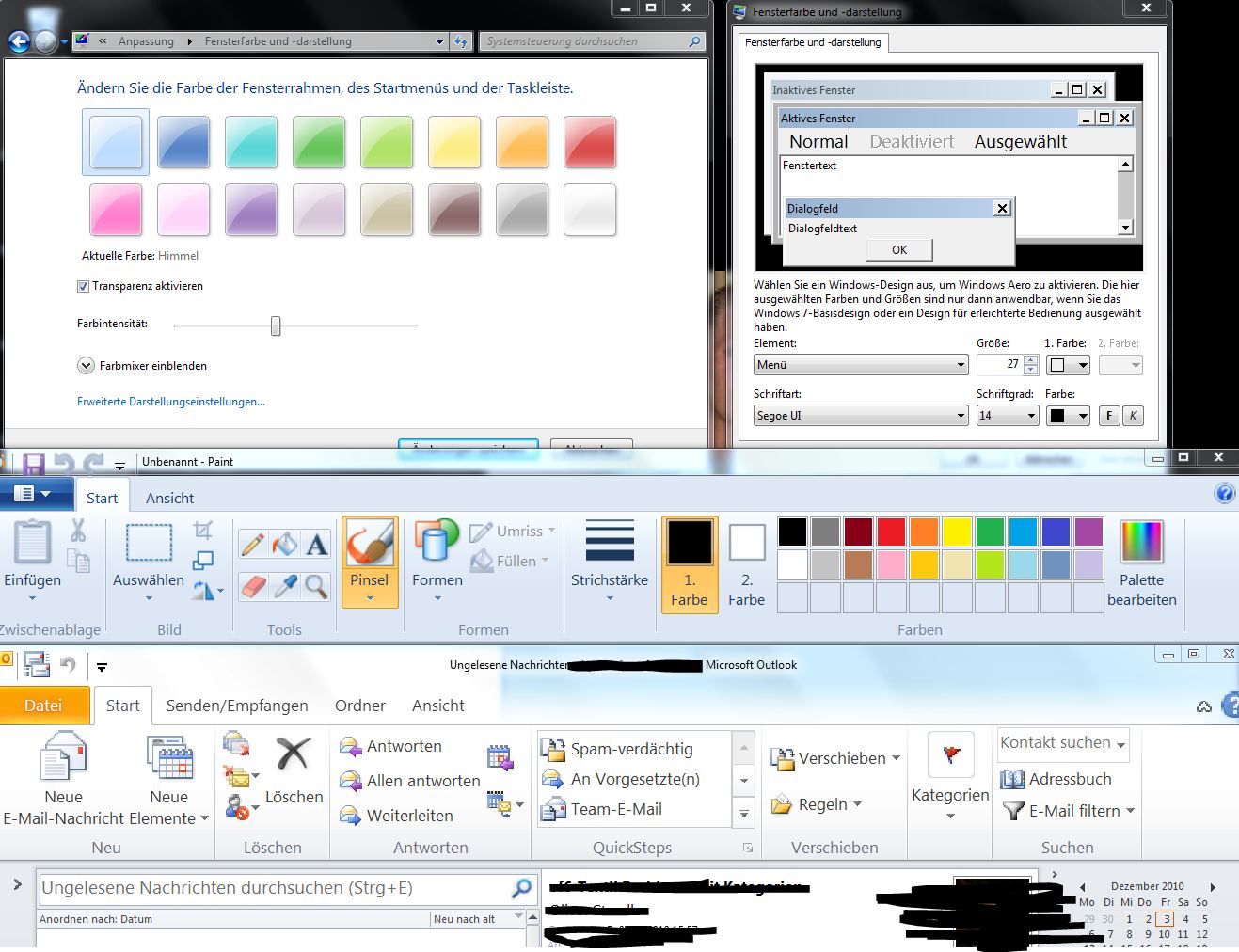Click Allen antworten in Outlook
1239x952 pixels.
click(x=410, y=782)
